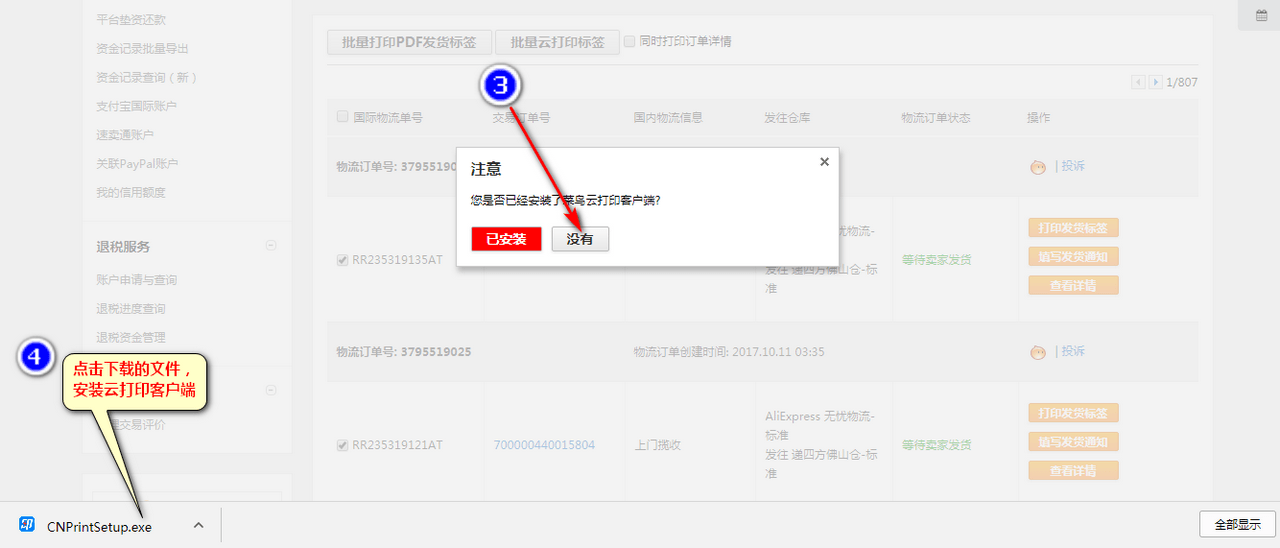Viewport: 1280px width, 548px height.
Task: Click the 等待卖家发货 status for RR235319121AT
Action: click(x=936, y=445)
